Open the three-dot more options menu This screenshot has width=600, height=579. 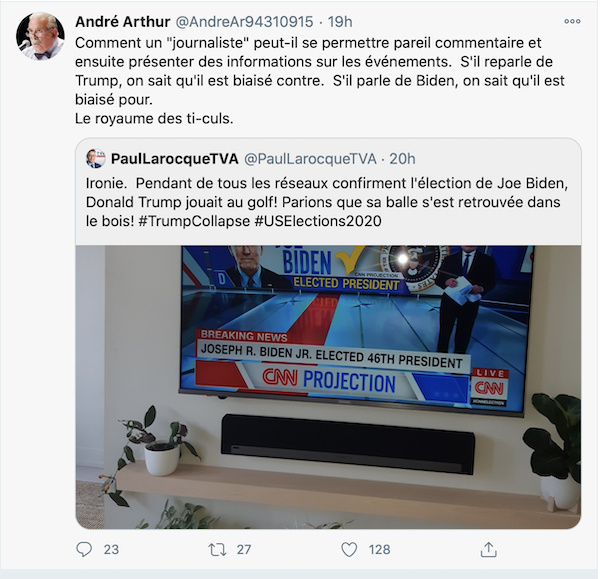point(572,21)
